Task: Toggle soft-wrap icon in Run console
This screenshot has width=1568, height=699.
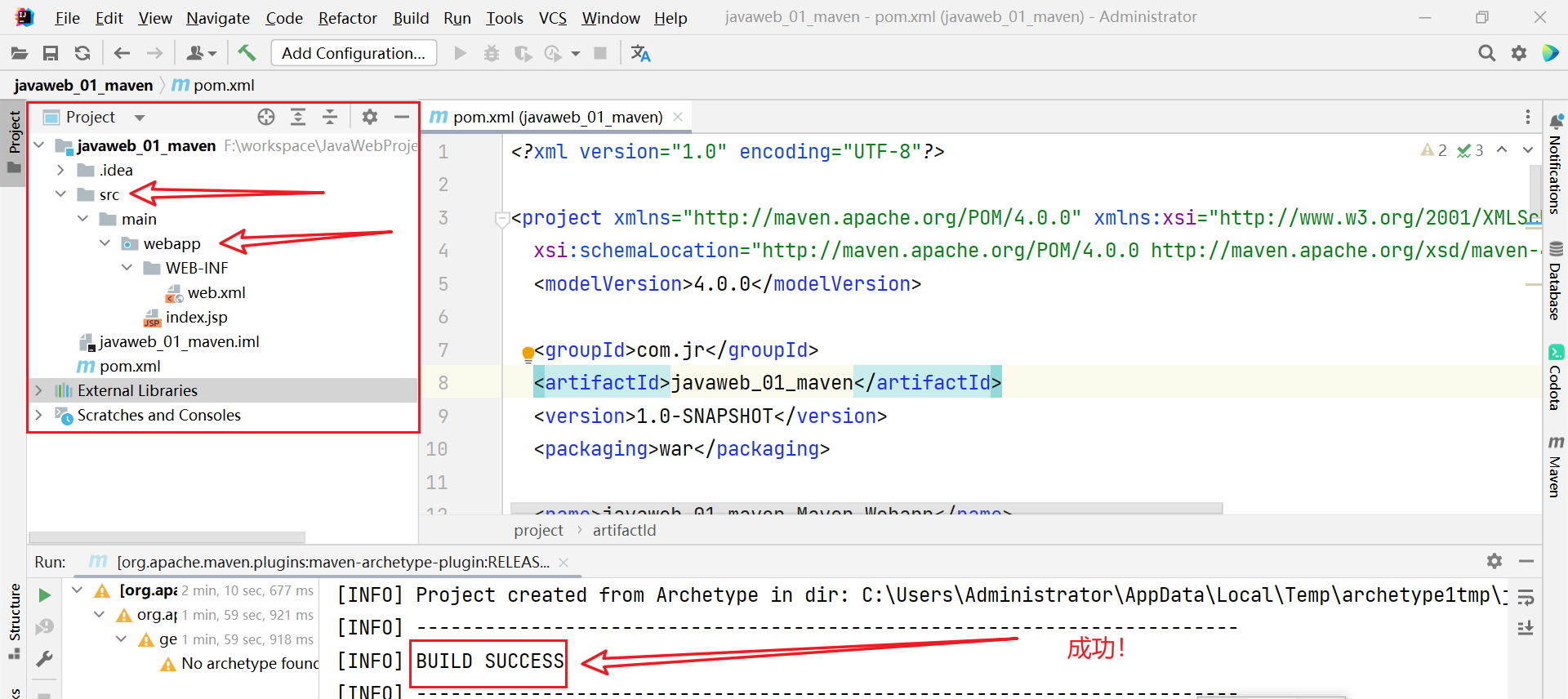Action: [x=1526, y=598]
